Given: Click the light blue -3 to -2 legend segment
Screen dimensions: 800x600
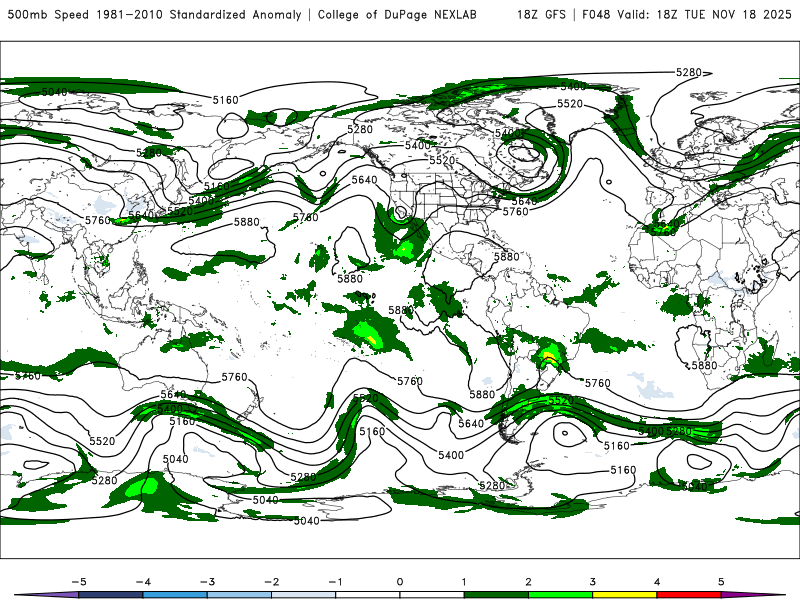Looking at the screenshot, I should click(239, 595).
